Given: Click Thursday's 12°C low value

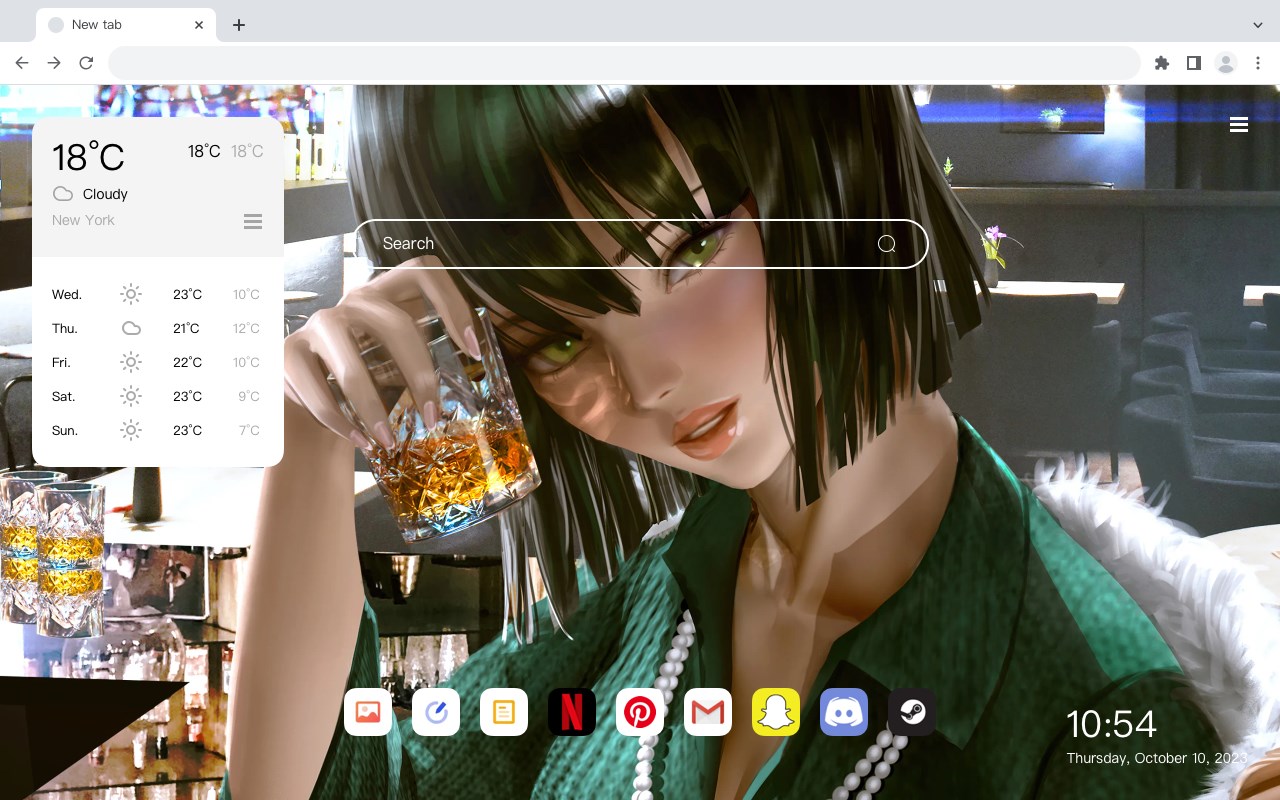Looking at the screenshot, I should (x=246, y=329).
